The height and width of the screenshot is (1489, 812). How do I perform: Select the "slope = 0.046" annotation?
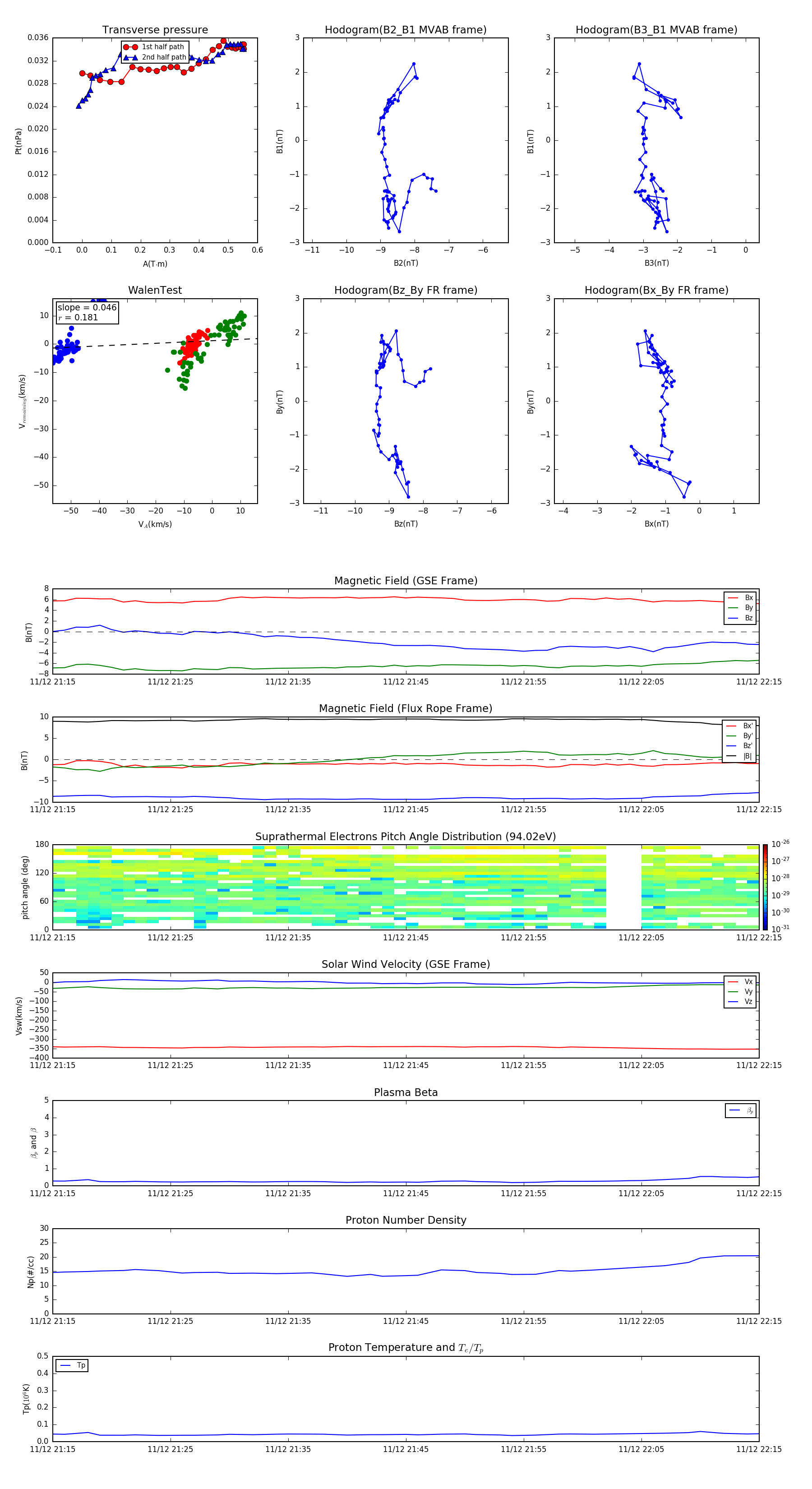87,308
